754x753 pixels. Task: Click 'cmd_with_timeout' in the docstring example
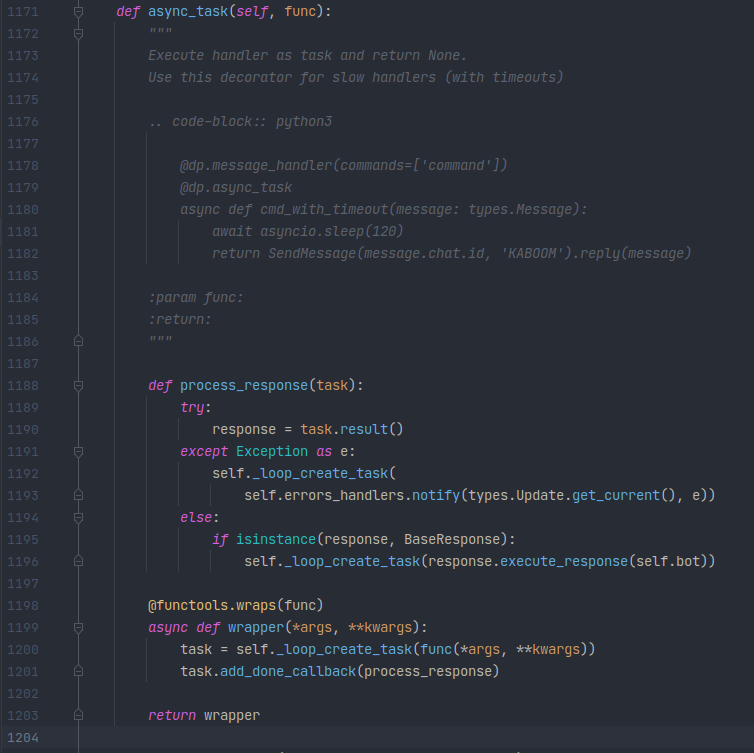324,210
